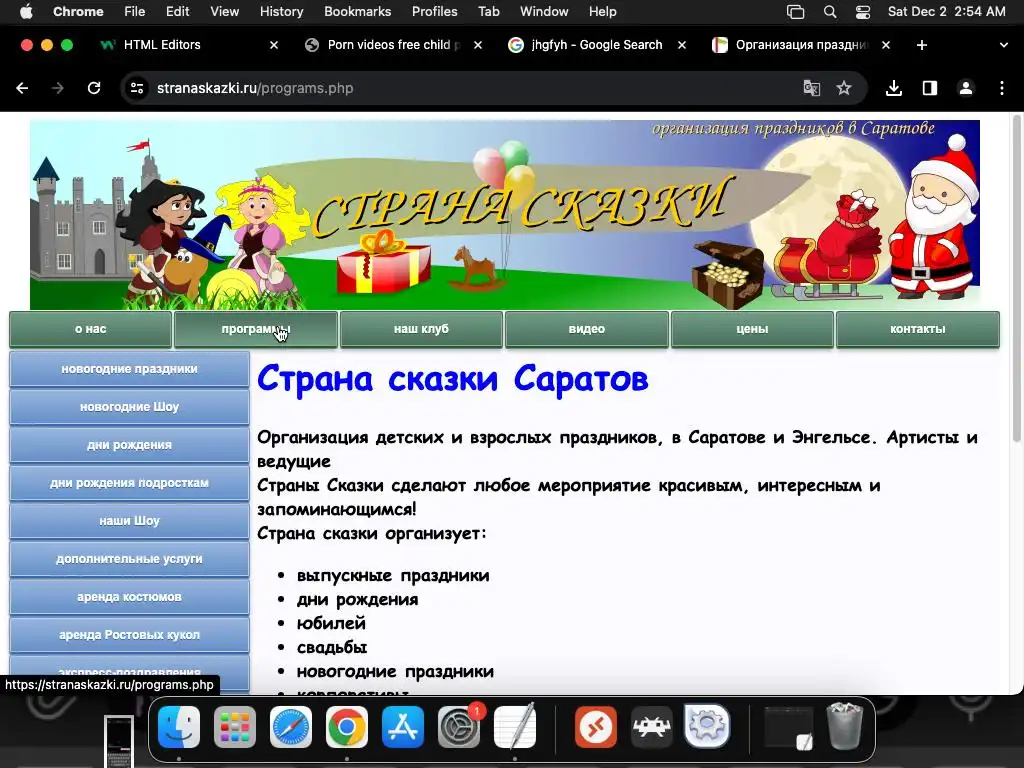The image size is (1024, 768).
Task: Open the 'видео' navigation button
Action: [586, 329]
